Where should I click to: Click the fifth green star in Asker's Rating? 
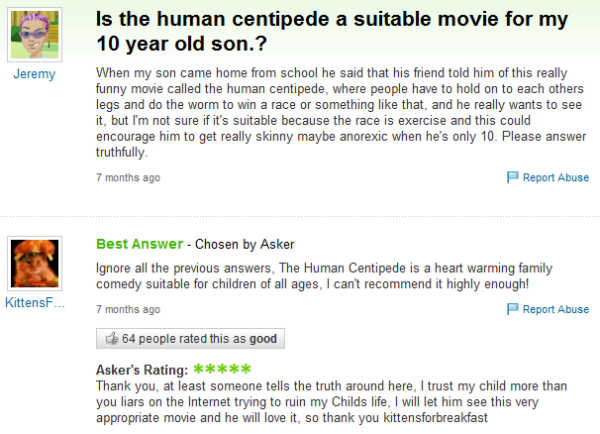(x=246, y=369)
